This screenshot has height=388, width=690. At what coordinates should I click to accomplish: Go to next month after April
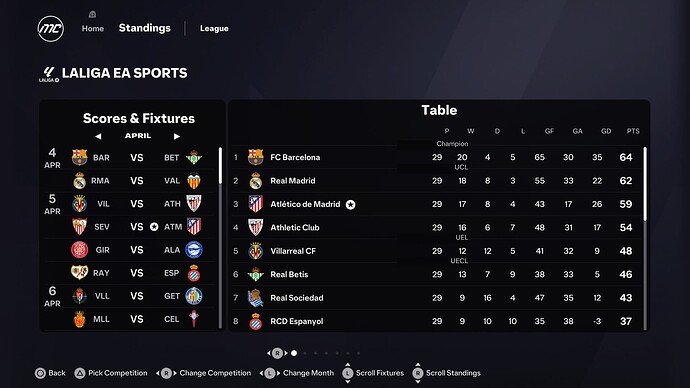pyautogui.click(x=176, y=136)
